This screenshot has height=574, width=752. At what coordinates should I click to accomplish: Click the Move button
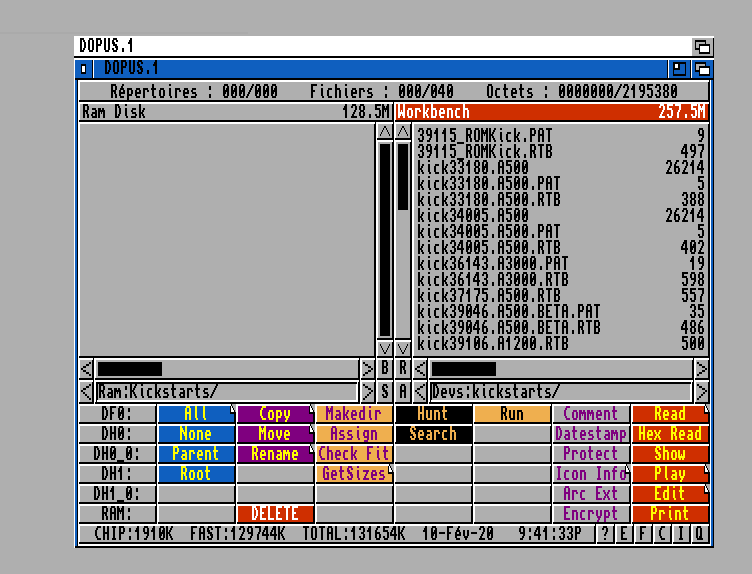(275, 433)
